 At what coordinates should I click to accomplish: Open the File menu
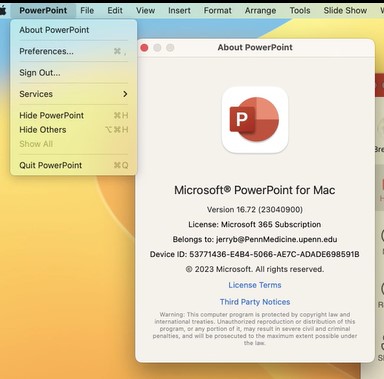(87, 11)
